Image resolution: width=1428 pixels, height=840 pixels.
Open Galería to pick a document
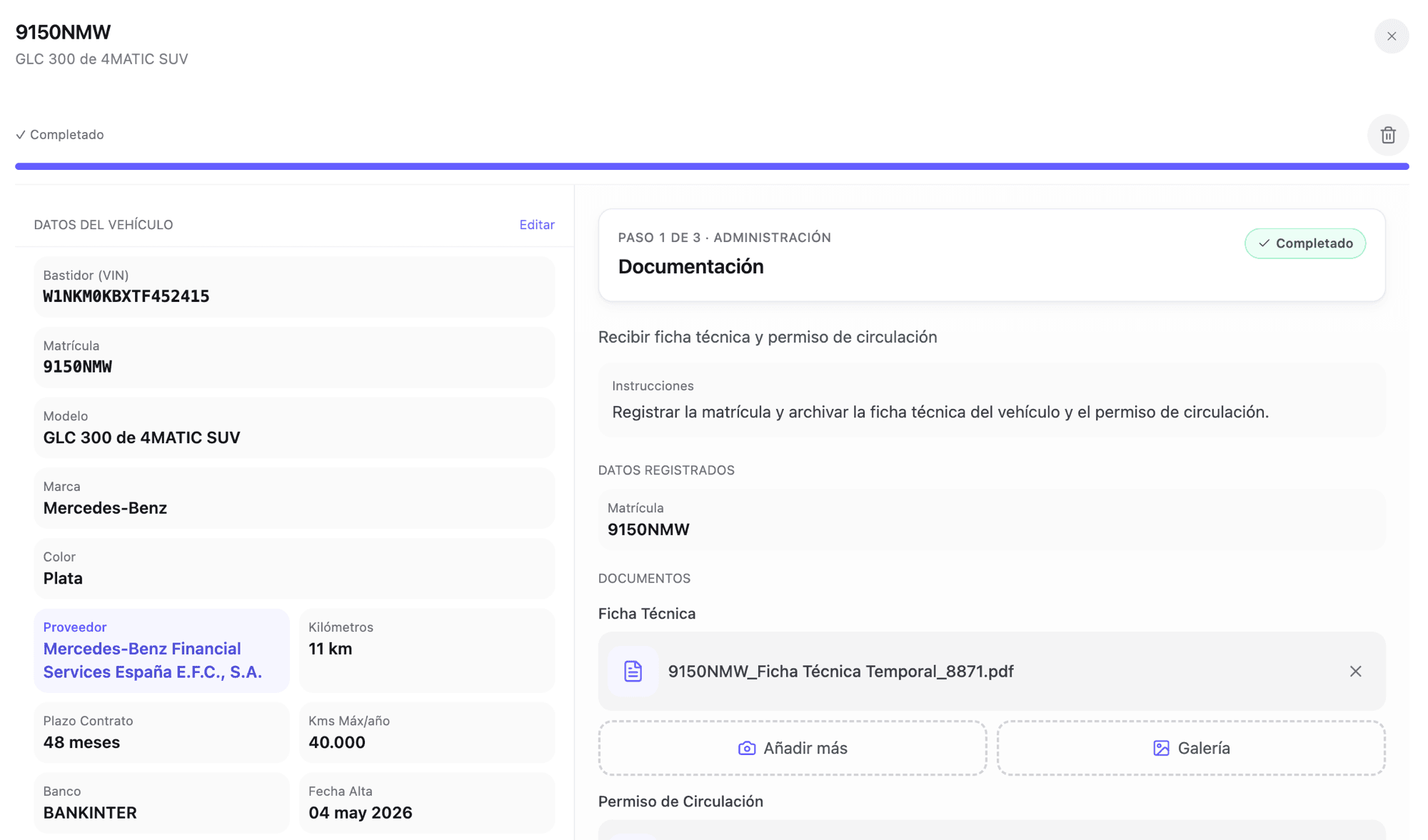point(1191,748)
